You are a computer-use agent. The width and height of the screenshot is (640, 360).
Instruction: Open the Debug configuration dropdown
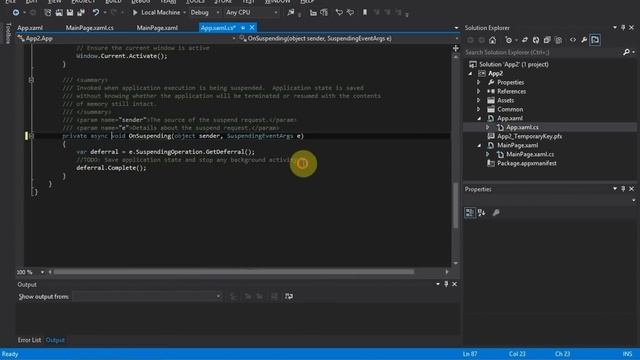point(205,13)
